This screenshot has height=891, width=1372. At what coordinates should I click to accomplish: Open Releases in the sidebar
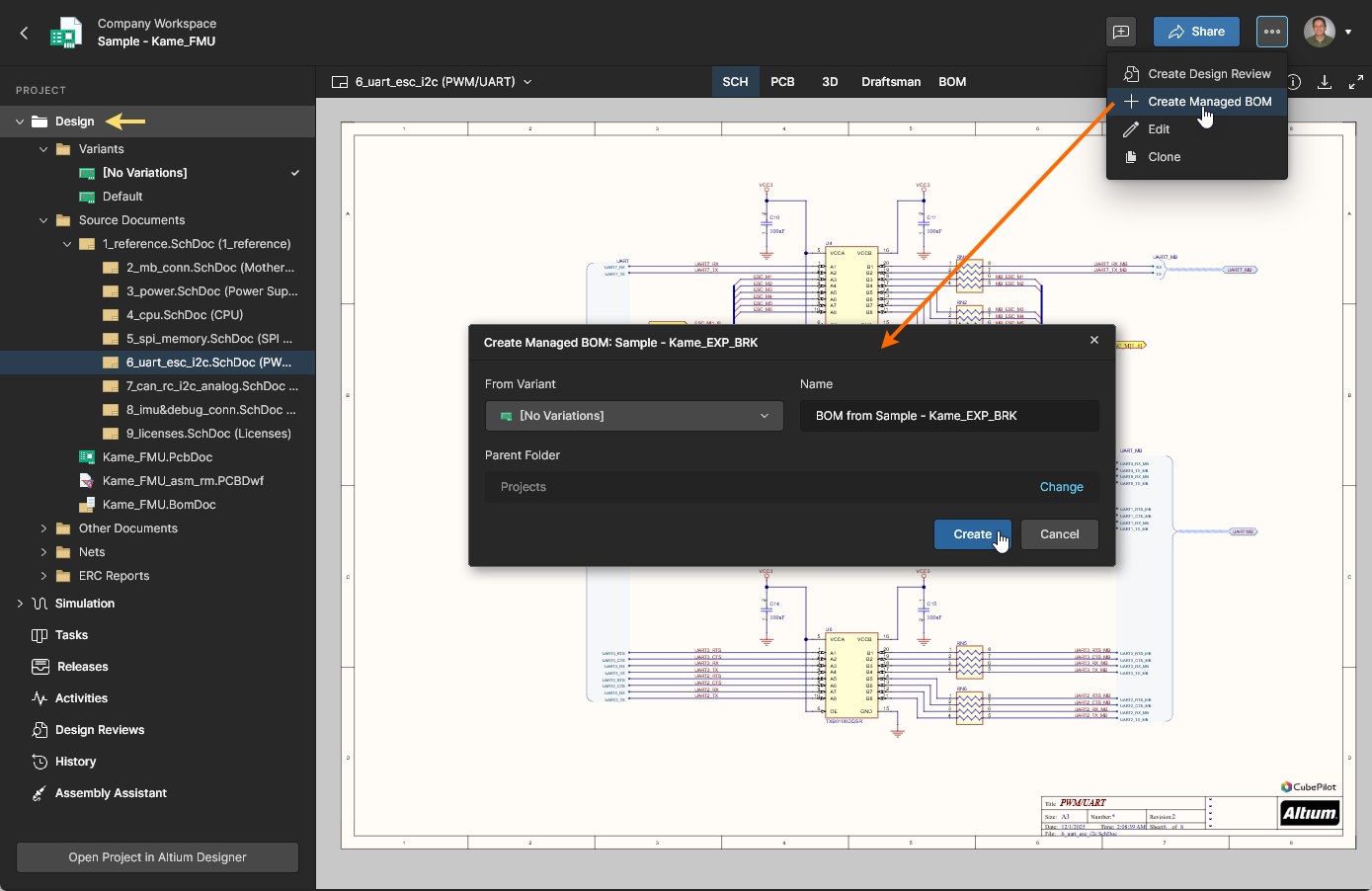click(x=82, y=667)
